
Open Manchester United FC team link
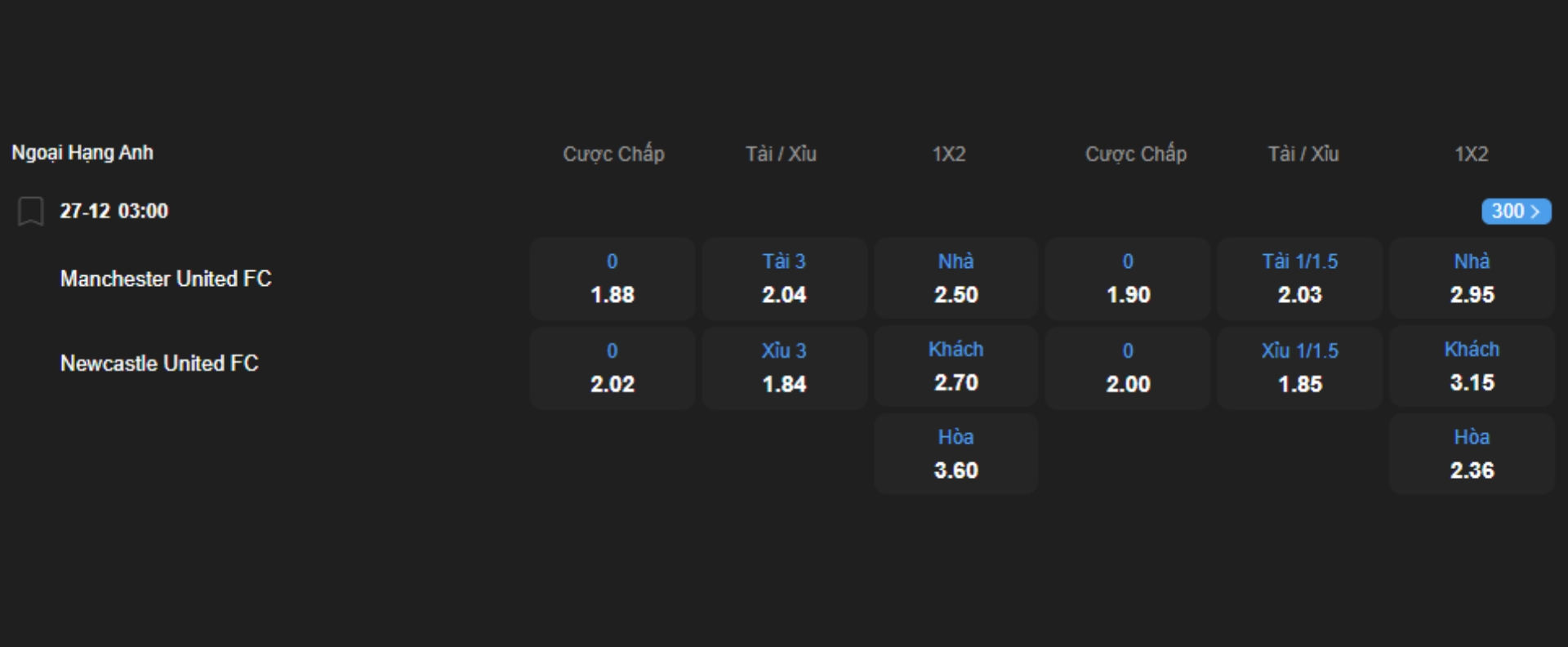click(166, 279)
